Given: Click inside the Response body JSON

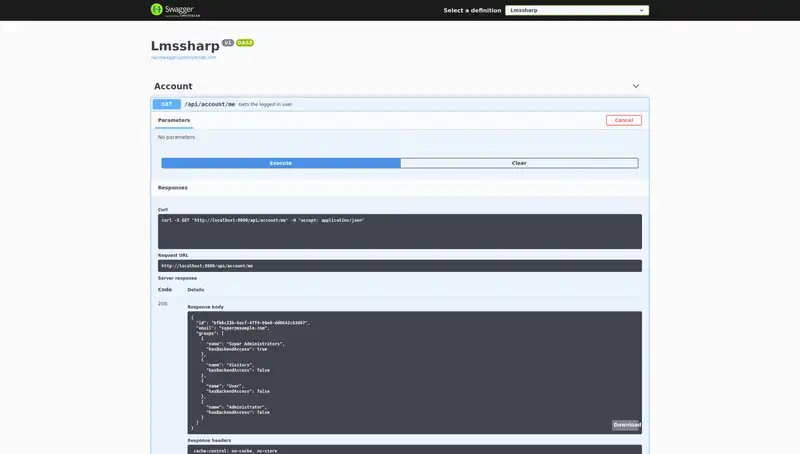Looking at the screenshot, I should tap(400, 370).
